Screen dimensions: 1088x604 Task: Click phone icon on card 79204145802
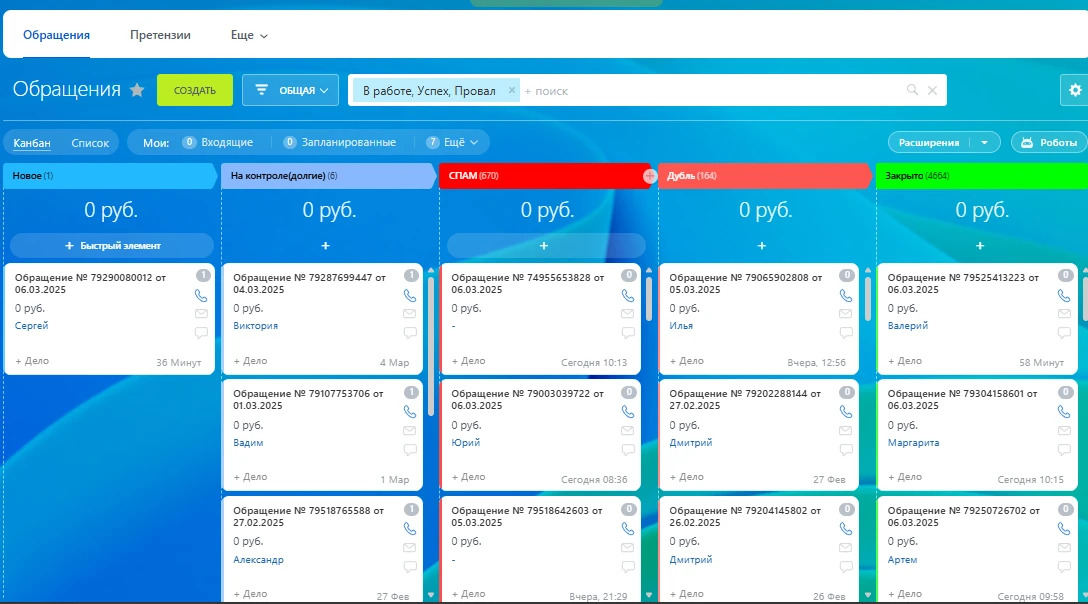846,529
